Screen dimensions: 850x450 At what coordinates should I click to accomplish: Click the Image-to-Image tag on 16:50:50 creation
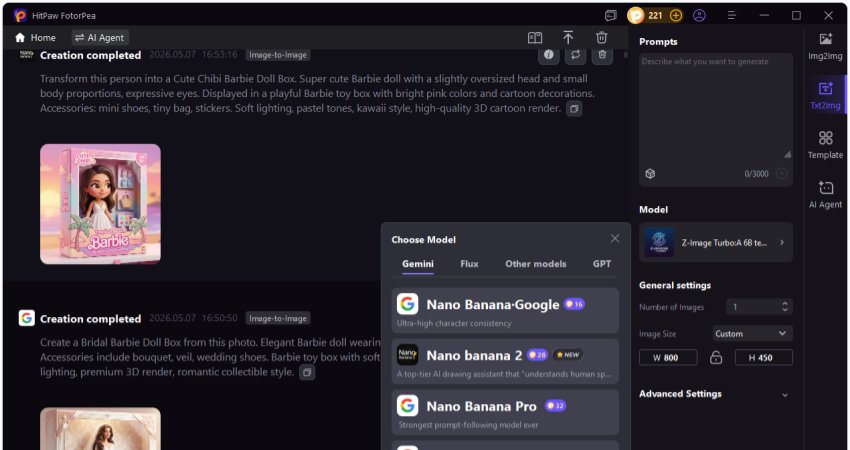(278, 318)
